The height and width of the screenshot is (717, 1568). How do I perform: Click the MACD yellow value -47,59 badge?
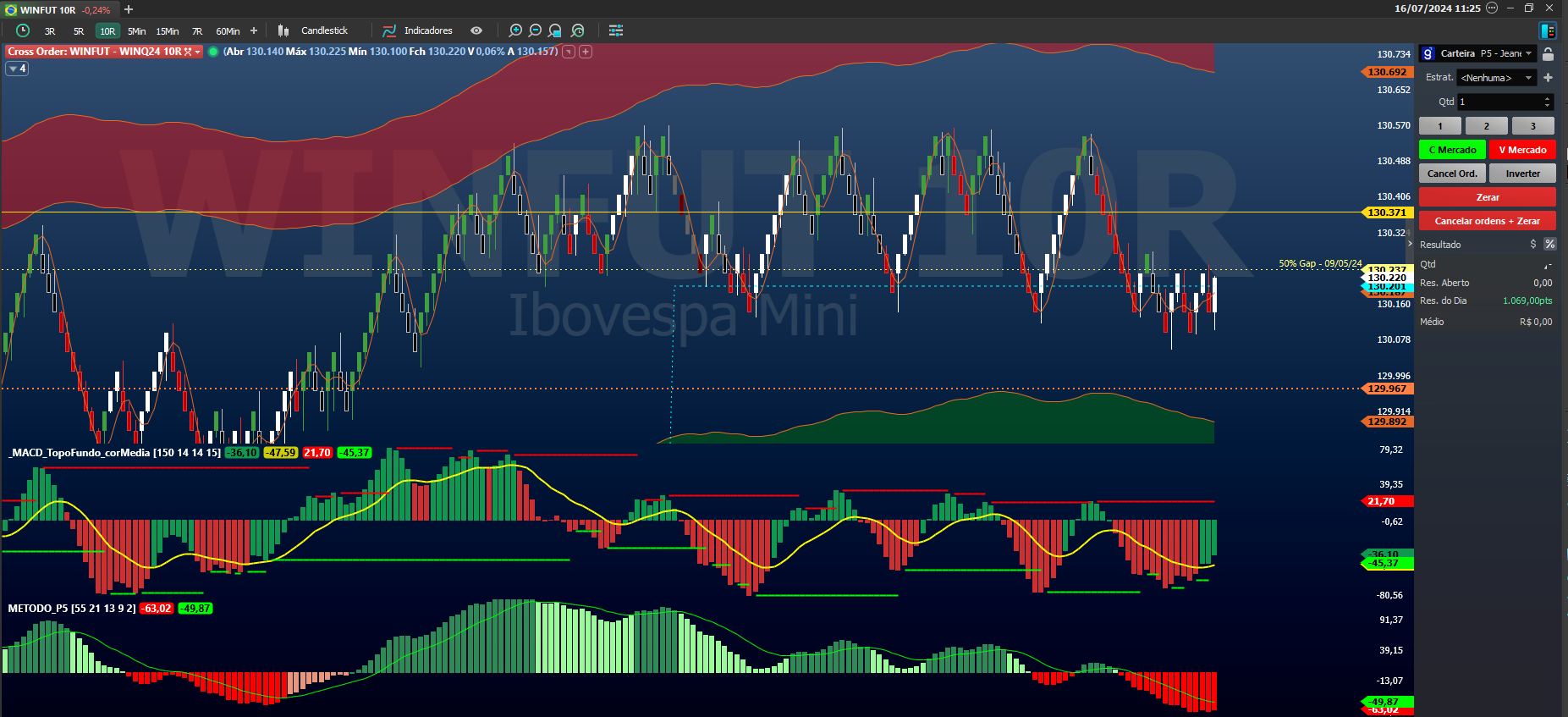coord(280,453)
